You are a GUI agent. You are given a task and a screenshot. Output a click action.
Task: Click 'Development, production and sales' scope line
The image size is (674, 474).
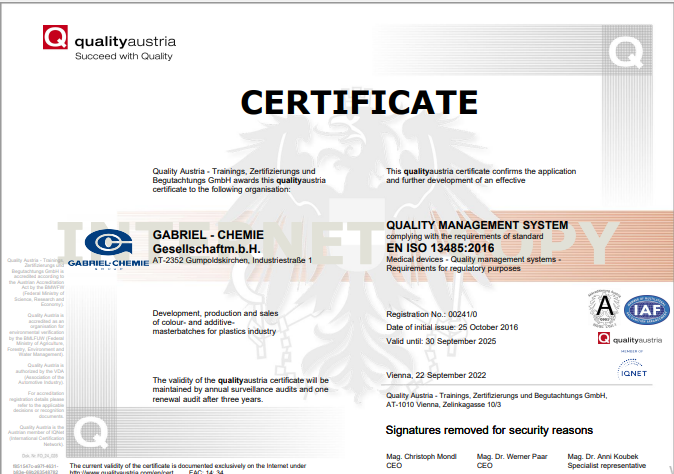[x=215, y=313]
